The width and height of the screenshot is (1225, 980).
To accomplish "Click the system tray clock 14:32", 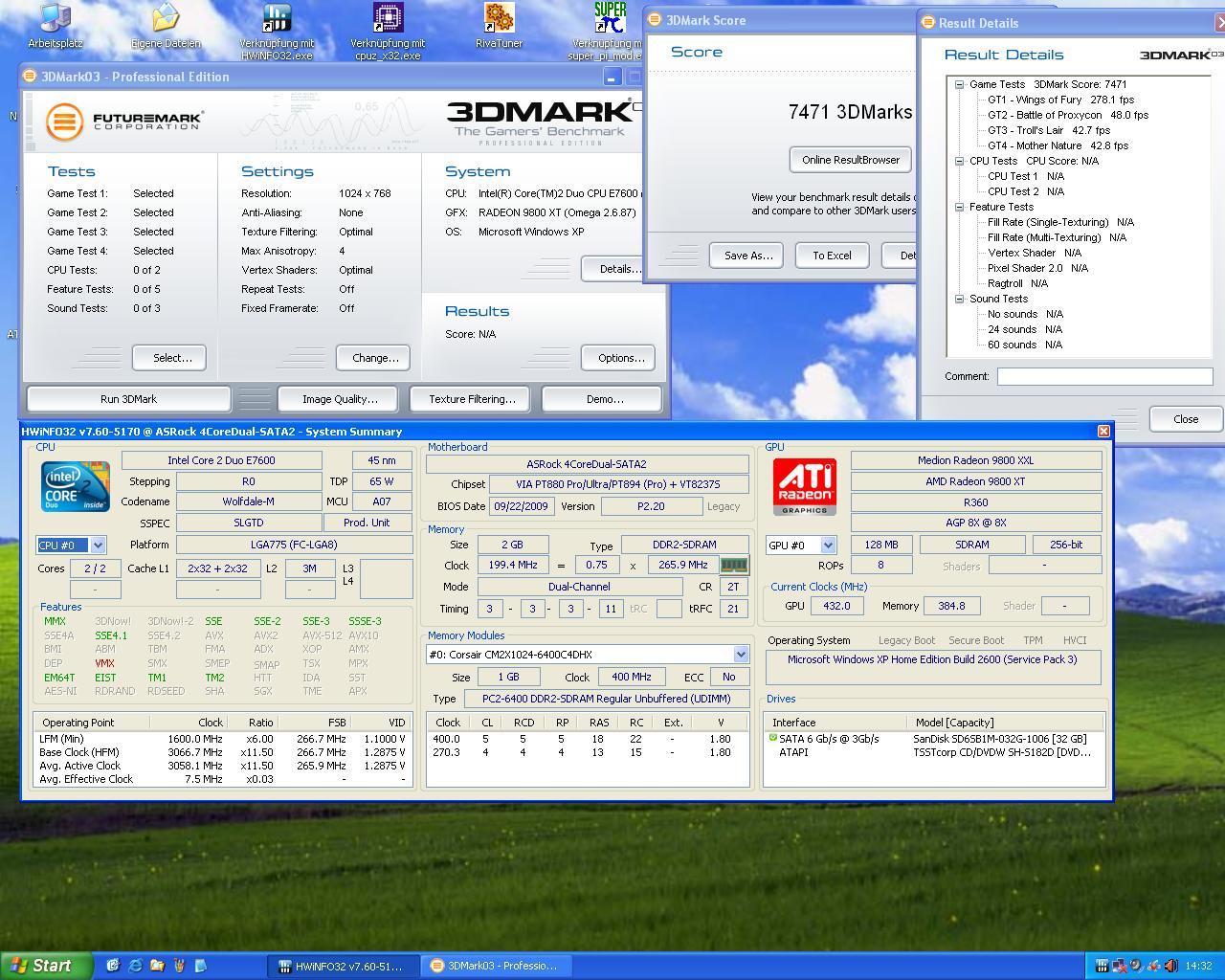I will click(x=1198, y=966).
